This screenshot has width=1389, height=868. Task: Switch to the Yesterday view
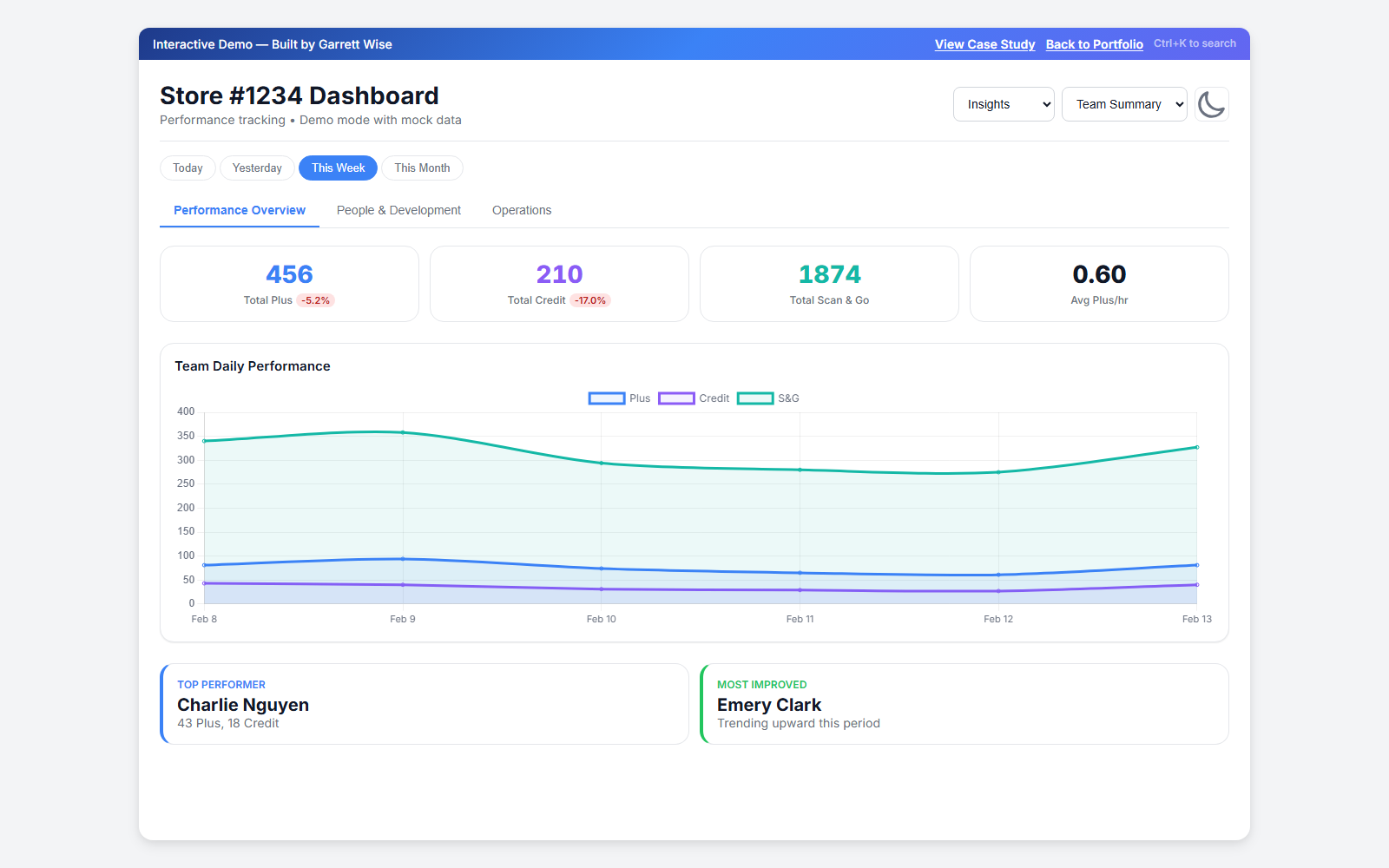click(x=257, y=168)
